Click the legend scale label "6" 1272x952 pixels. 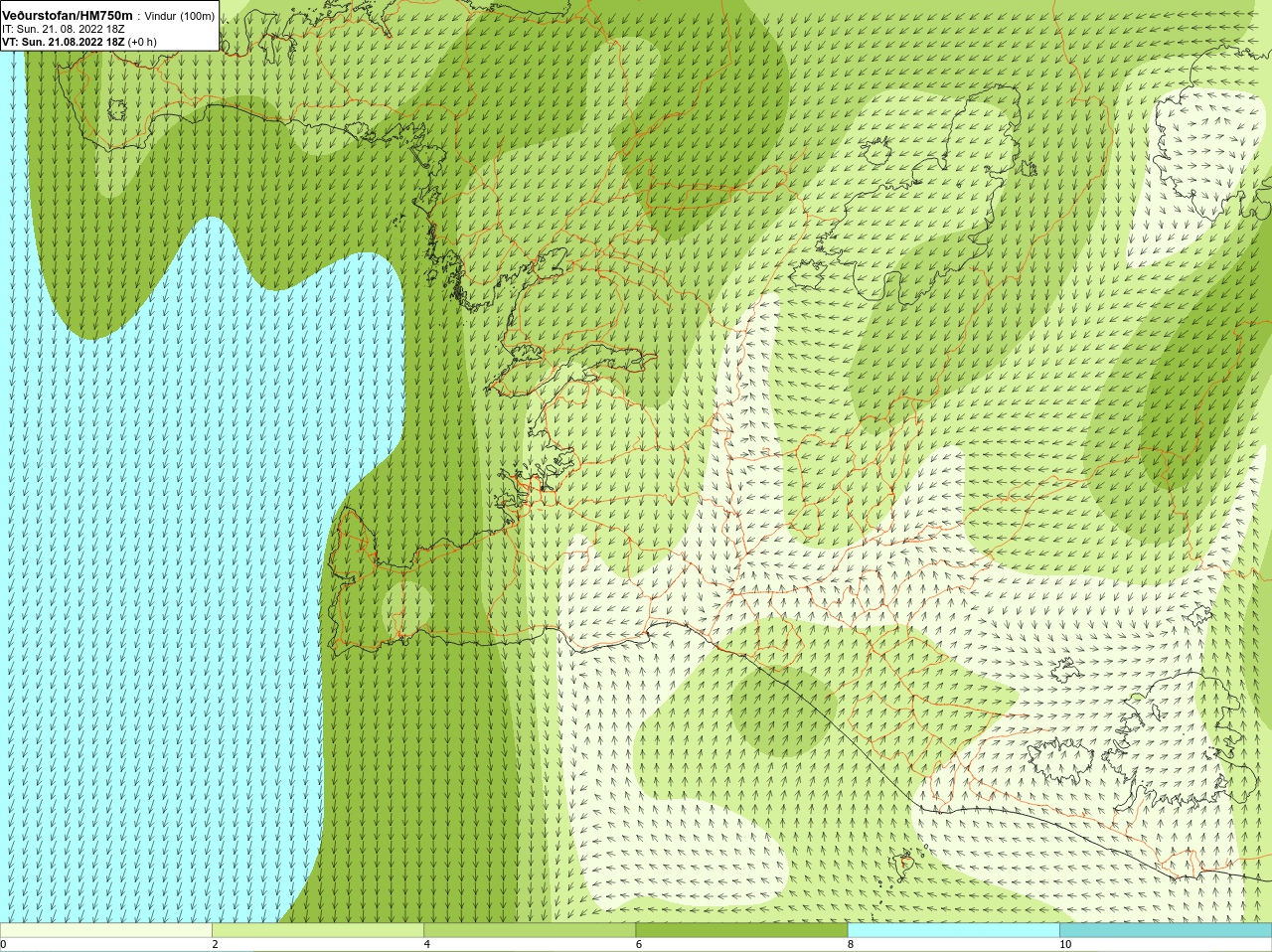(638, 944)
